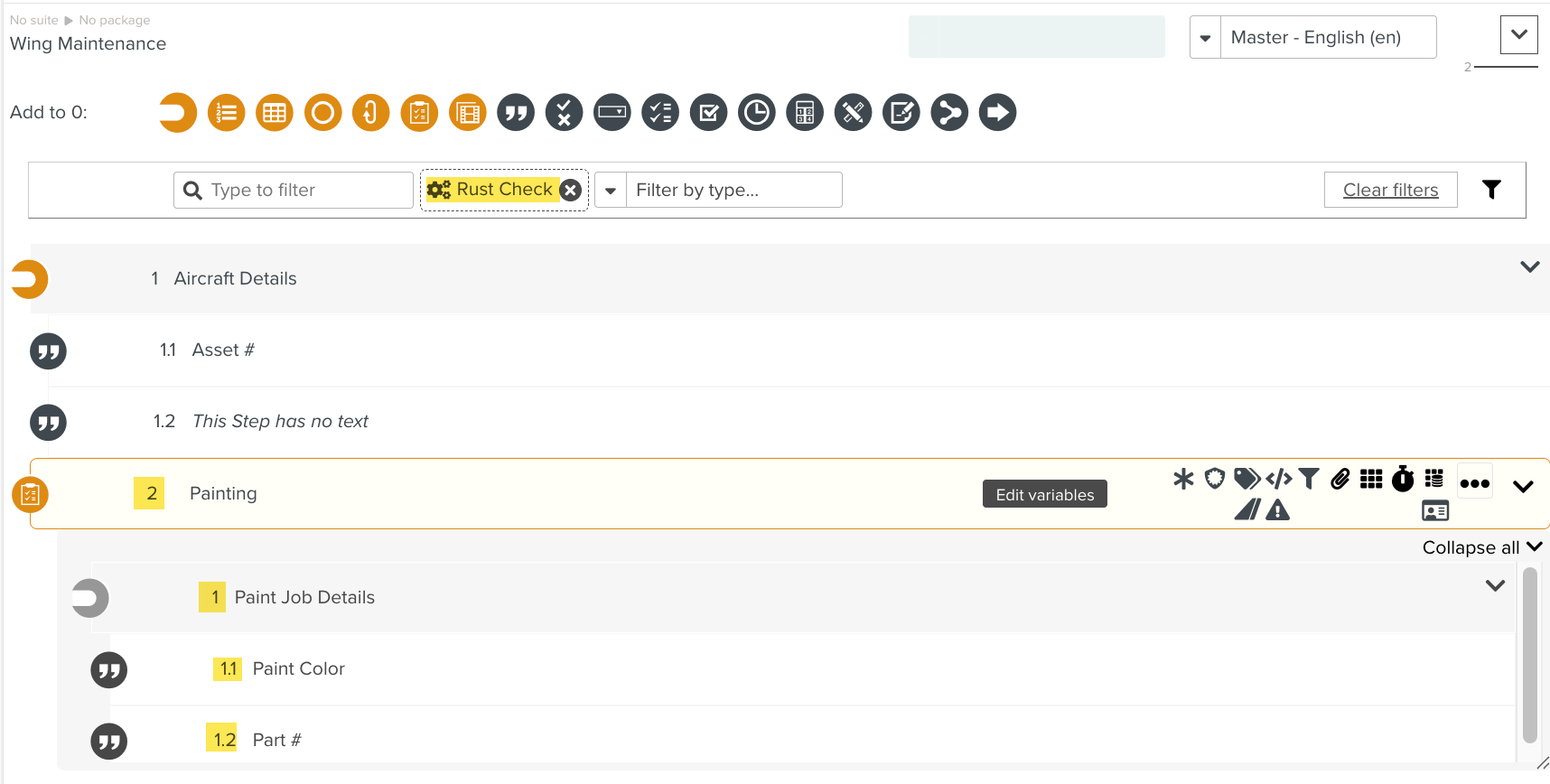Select the This Step has no text row
The width and height of the screenshot is (1550, 784).
(x=280, y=421)
